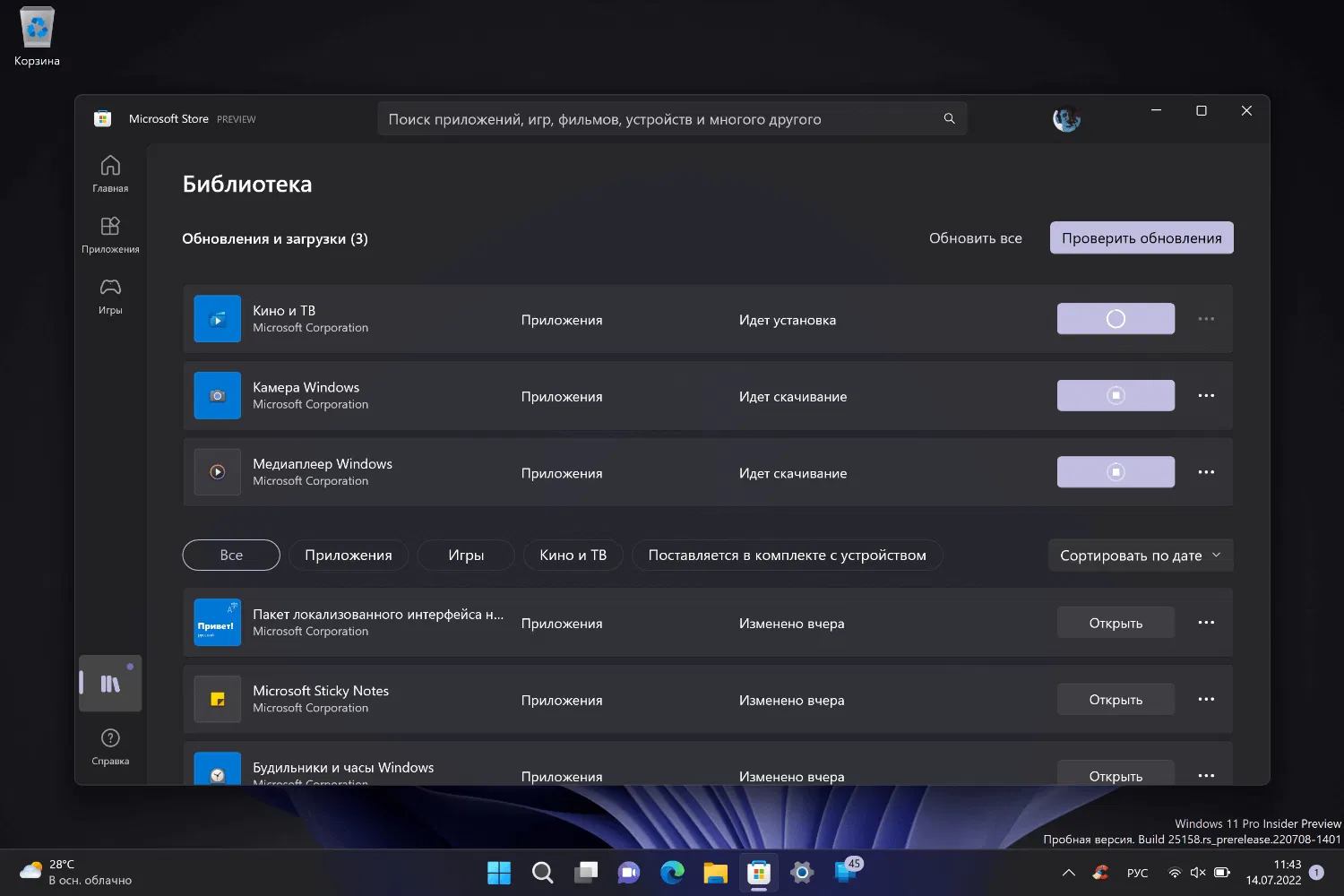Open more options for Камера Windows

1206,395
